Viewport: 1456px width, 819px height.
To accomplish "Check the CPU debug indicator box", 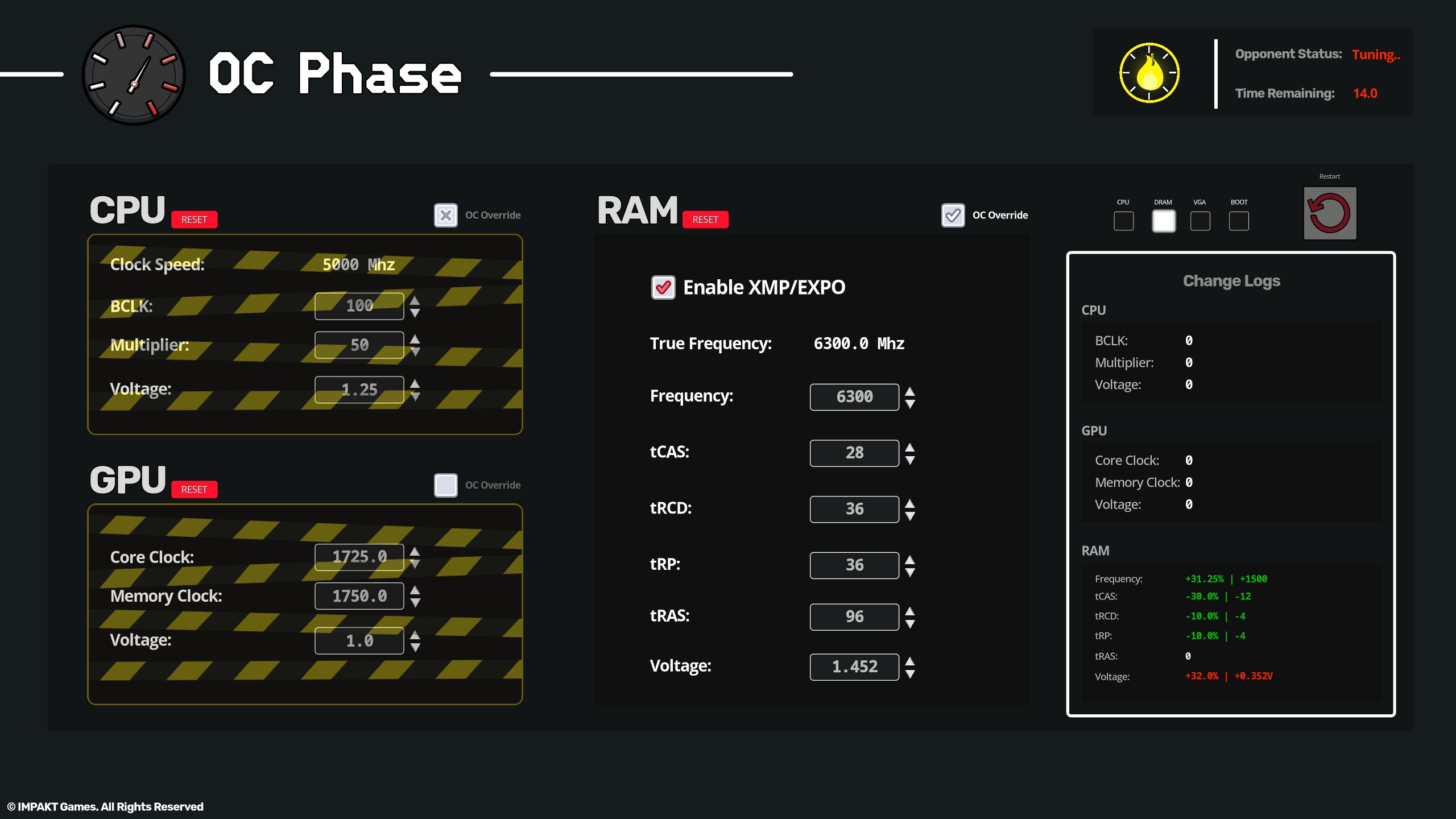I will coord(1123,221).
